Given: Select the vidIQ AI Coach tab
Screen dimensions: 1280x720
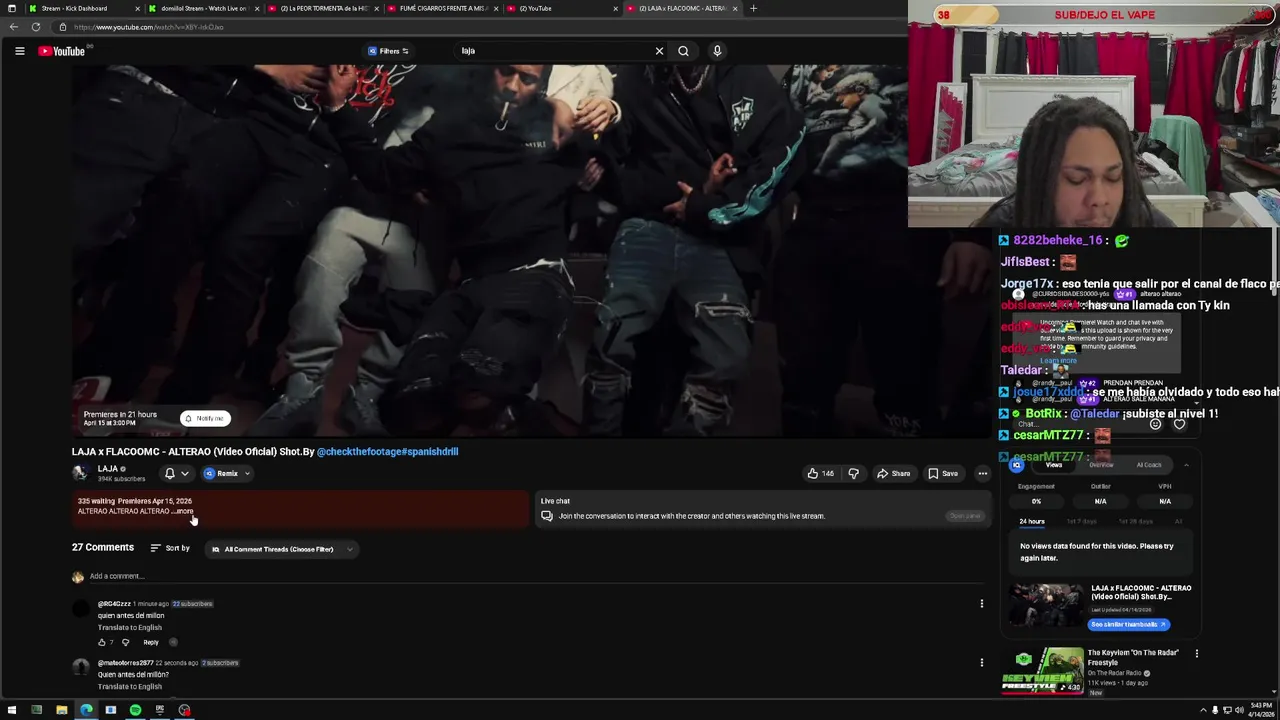Looking at the screenshot, I should 1149,465.
